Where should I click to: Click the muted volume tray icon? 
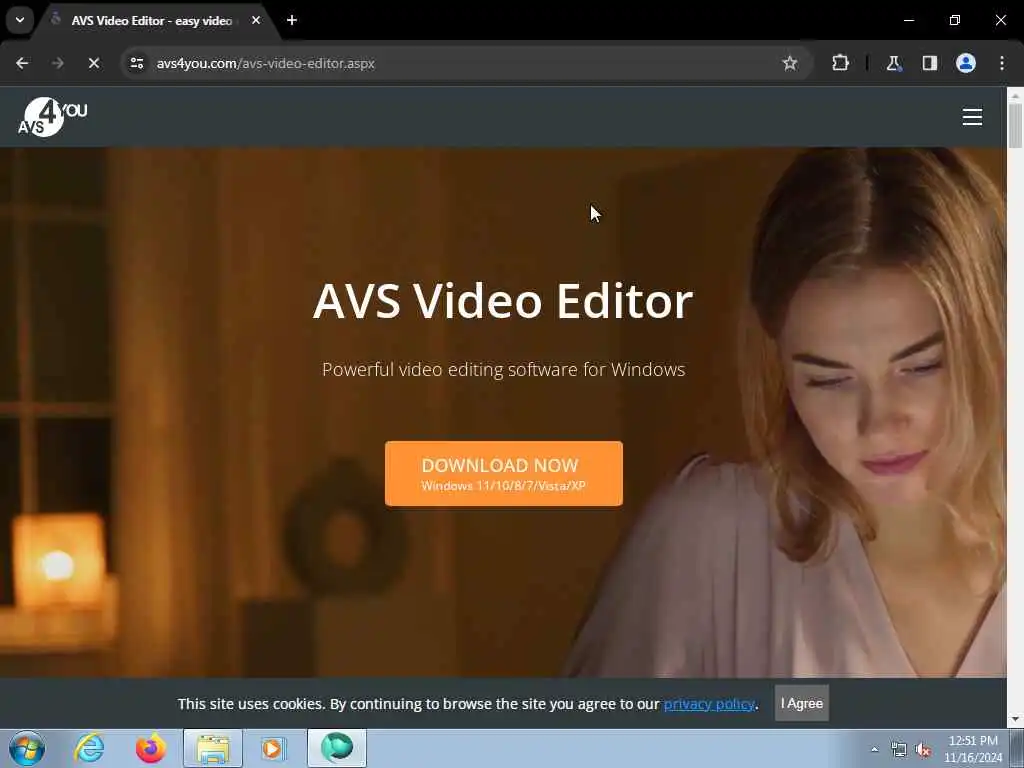(x=923, y=750)
